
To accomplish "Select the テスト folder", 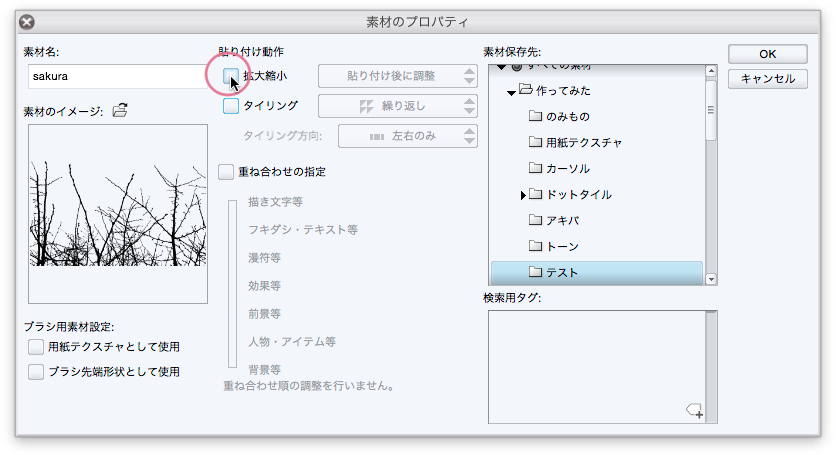I will [x=597, y=273].
